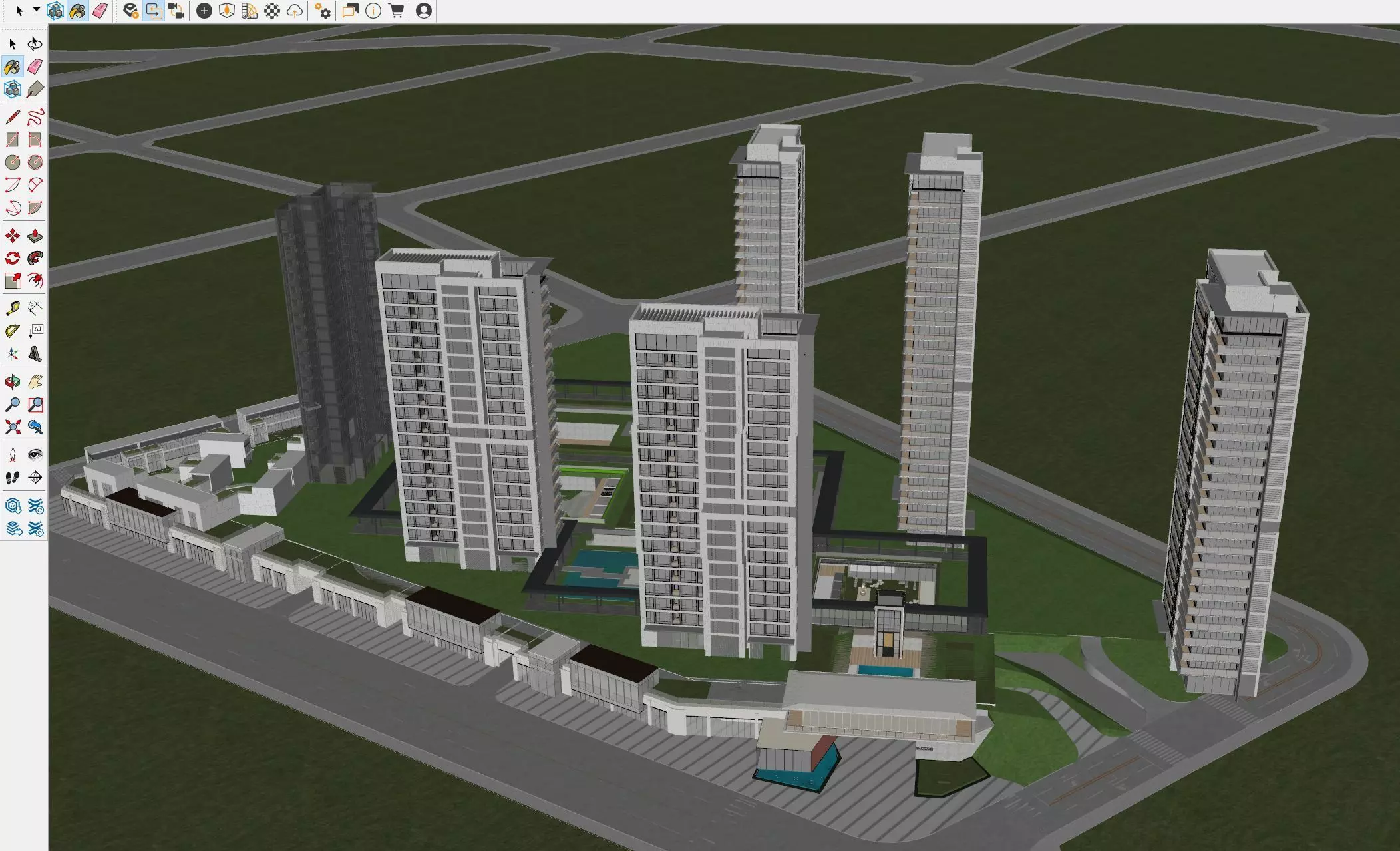
Task: Click the geo-location map pin icon
Action: click(x=227, y=11)
